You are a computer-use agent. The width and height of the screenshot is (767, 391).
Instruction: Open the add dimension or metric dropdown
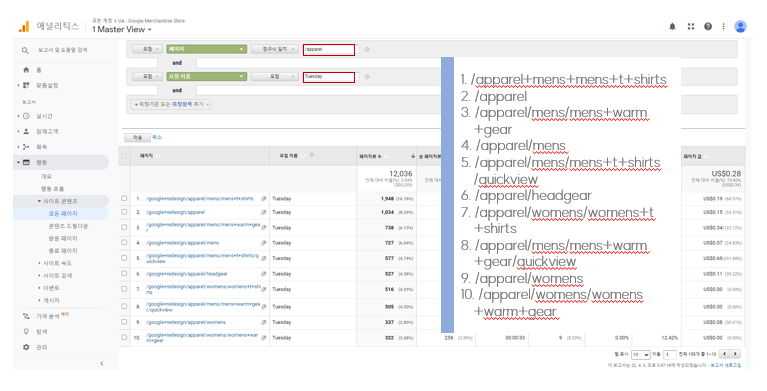[171, 104]
